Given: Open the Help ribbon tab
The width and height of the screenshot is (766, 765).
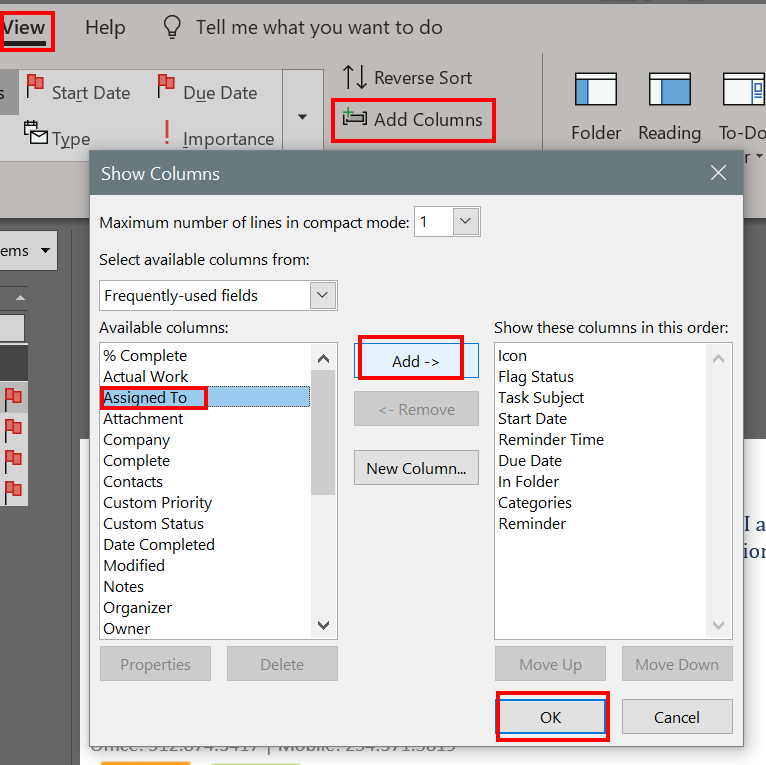Looking at the screenshot, I should point(105,27).
